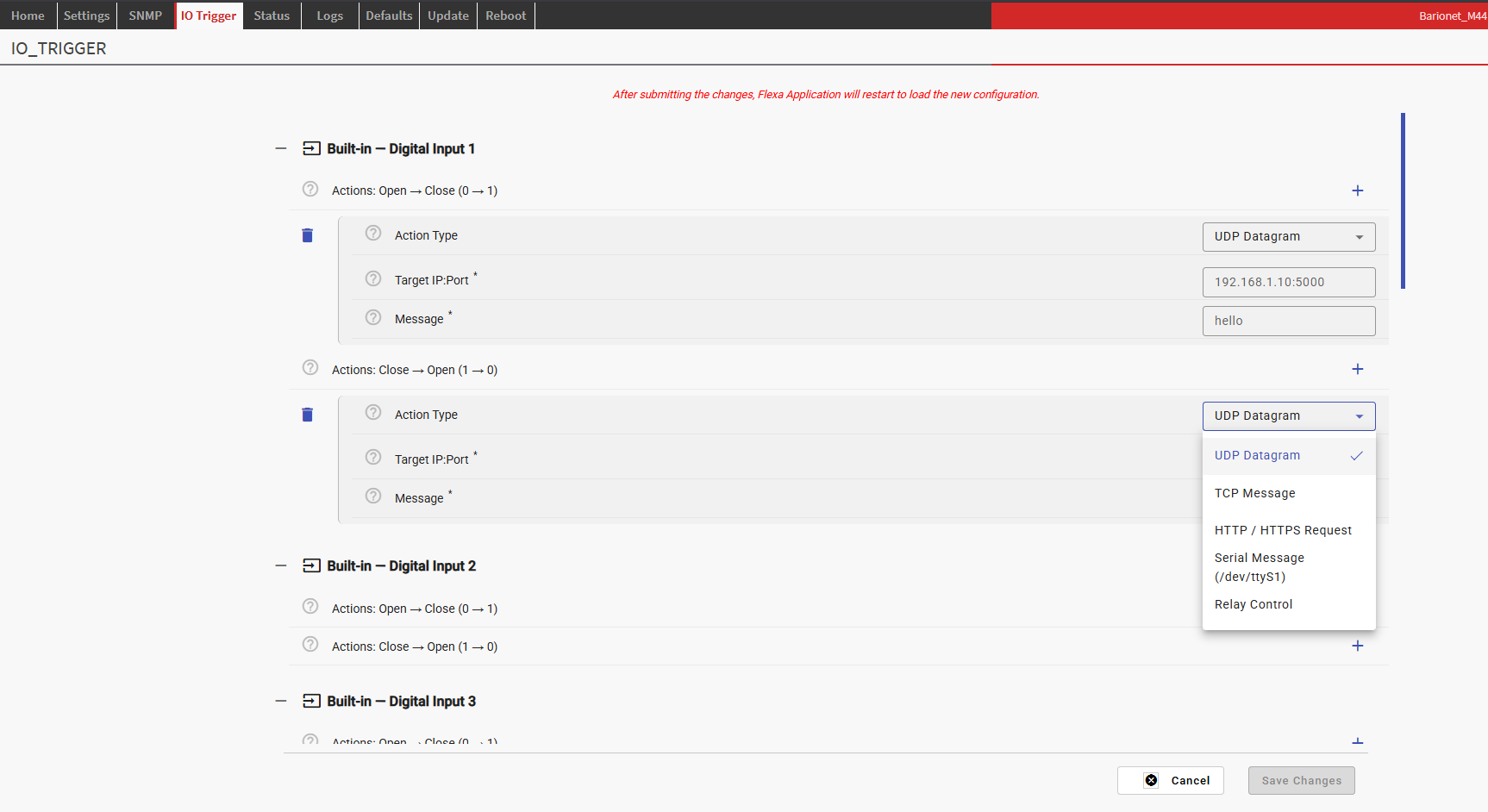Click the Target IP:Port field with 192.168.1.10:5000

click(1288, 282)
